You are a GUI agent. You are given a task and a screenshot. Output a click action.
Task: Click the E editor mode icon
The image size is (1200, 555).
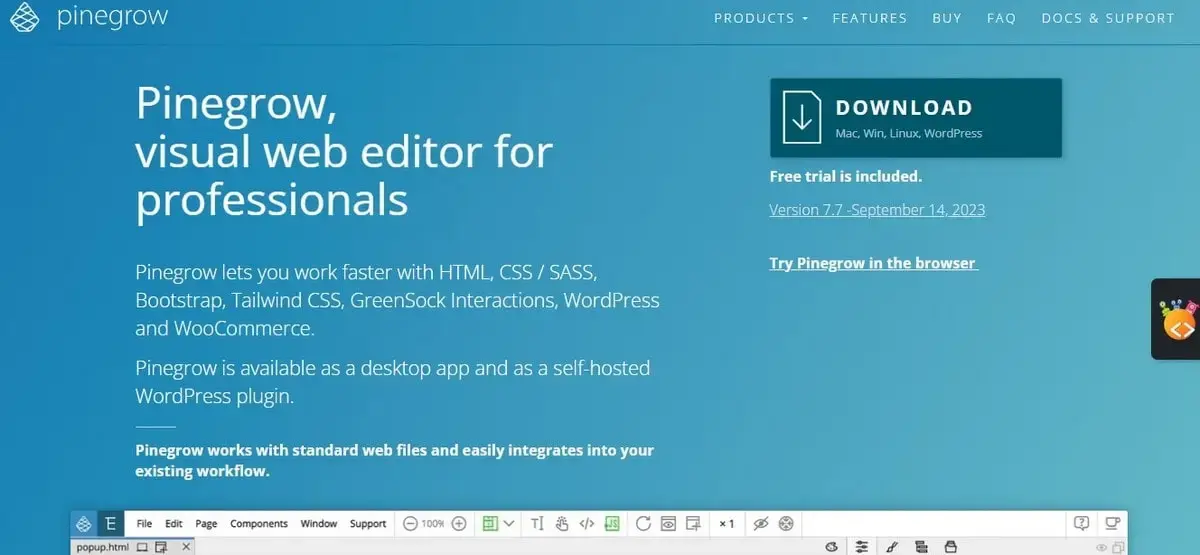point(110,524)
